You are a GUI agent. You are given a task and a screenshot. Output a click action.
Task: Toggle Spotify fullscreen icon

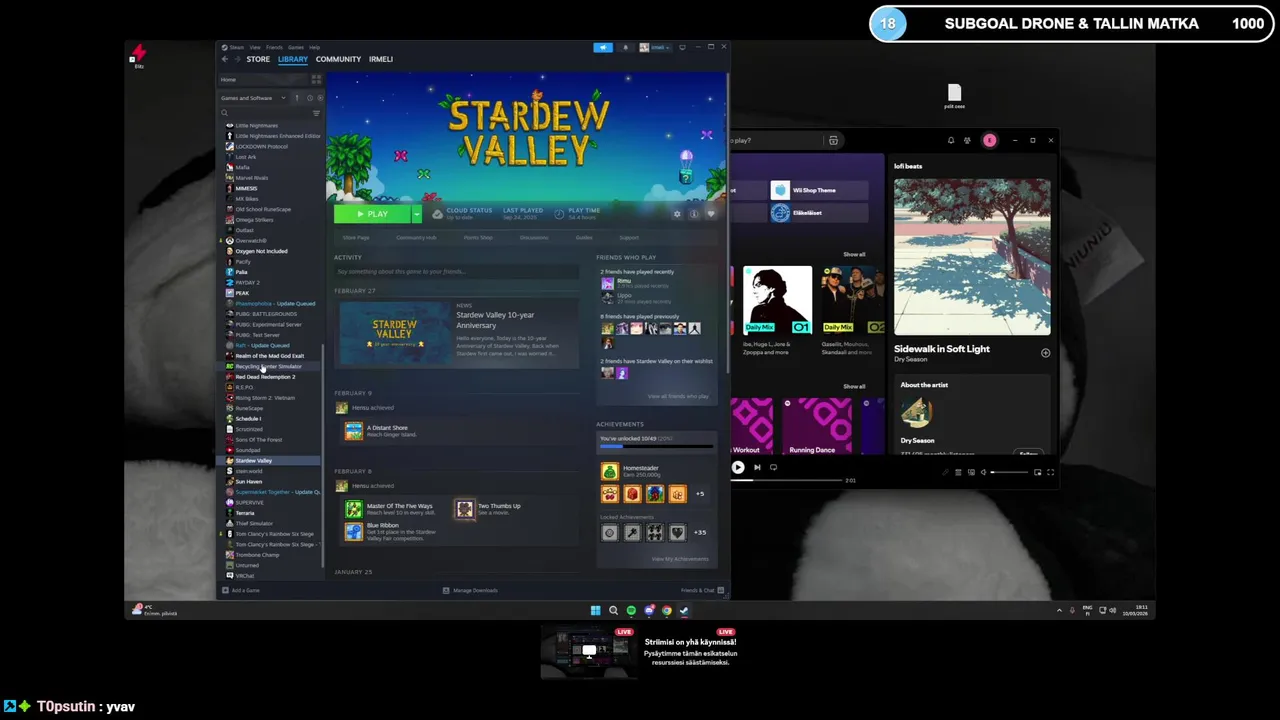(1050, 472)
